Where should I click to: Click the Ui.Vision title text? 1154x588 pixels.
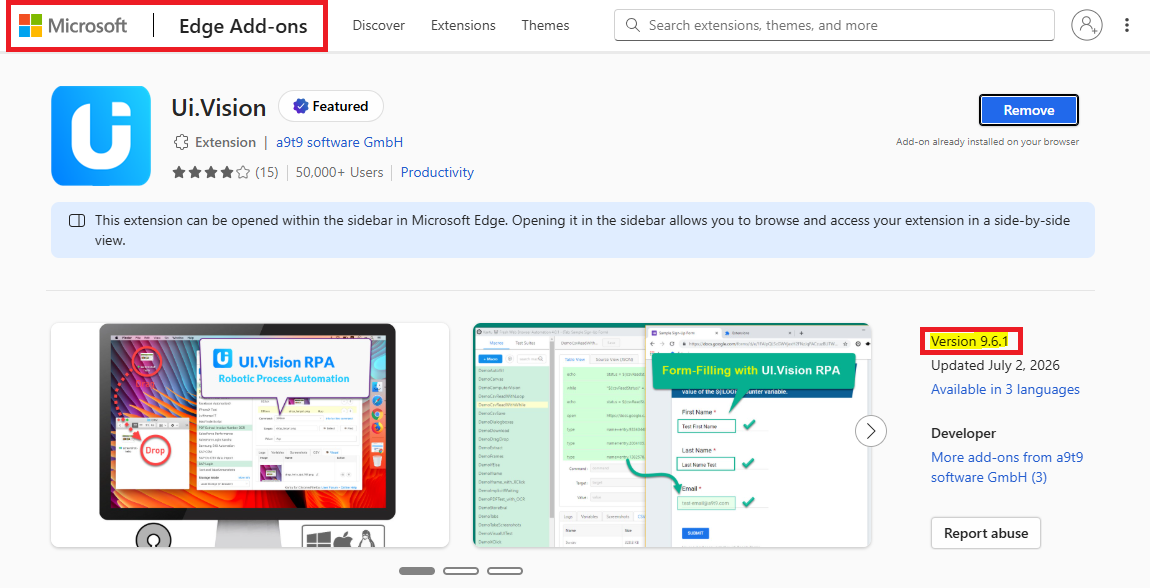click(219, 107)
